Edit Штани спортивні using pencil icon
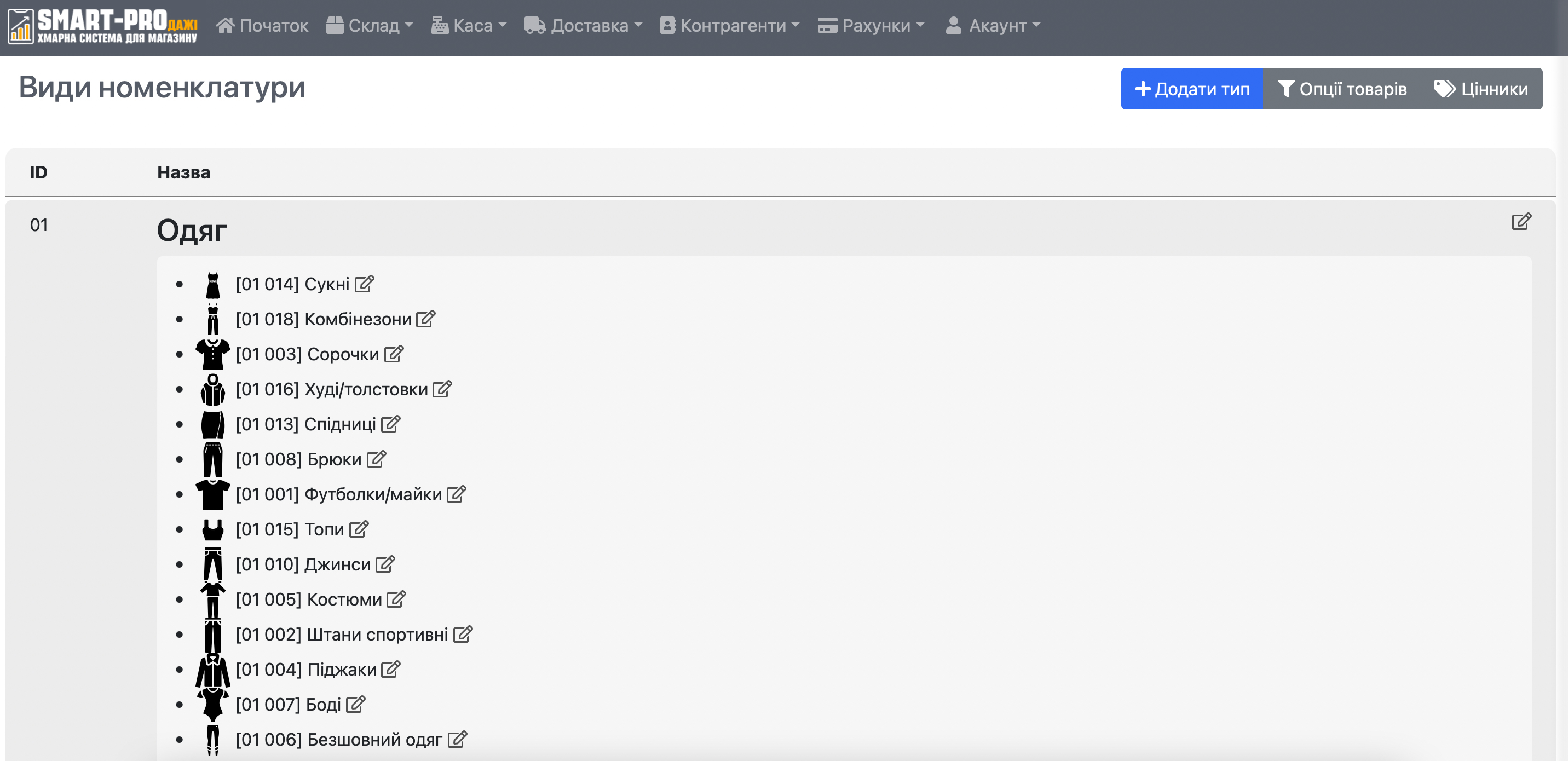Screen dimensions: 1568x761 [x=463, y=634]
